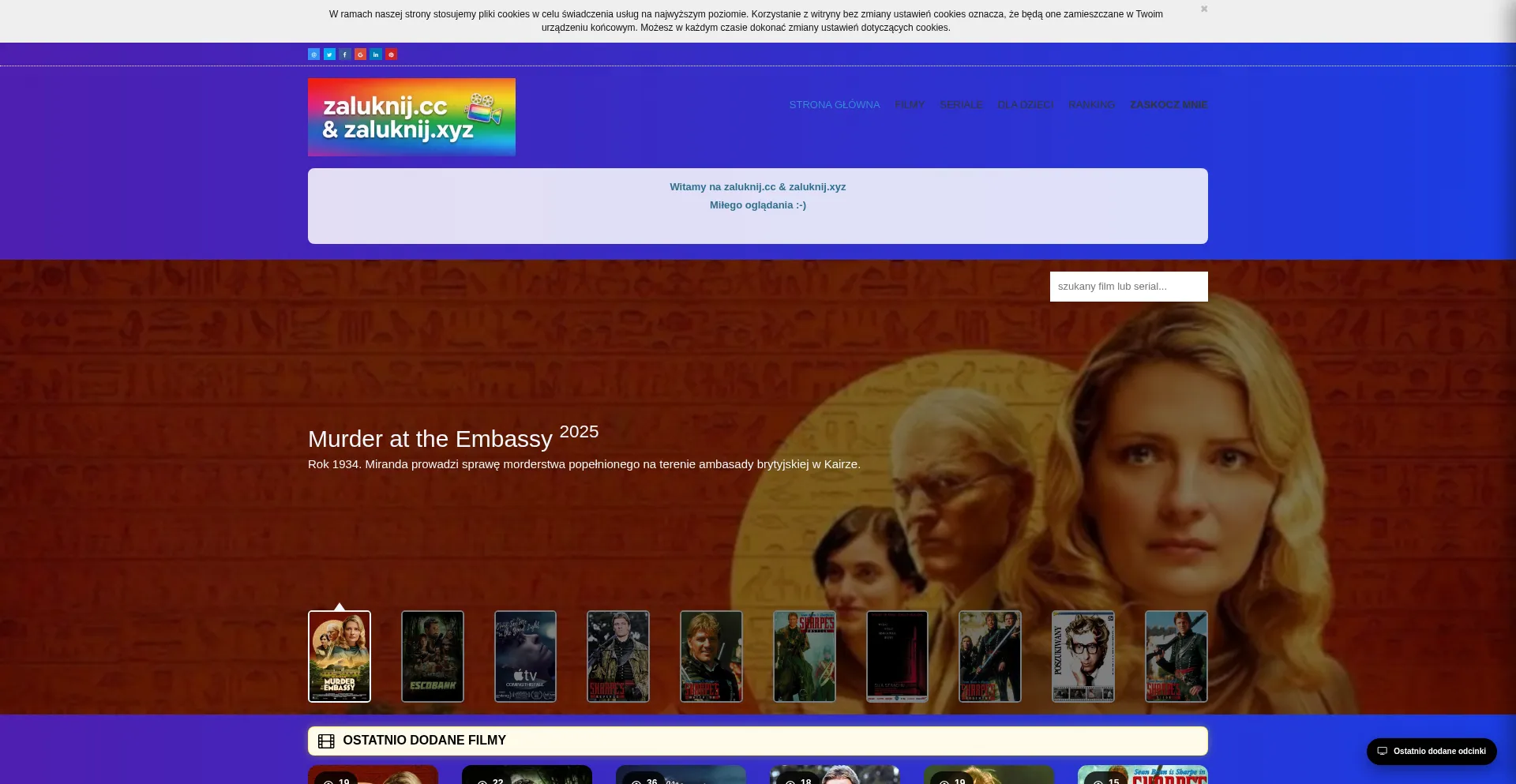Focus the movie or series search field
This screenshot has height=784, width=1516.
click(1128, 287)
